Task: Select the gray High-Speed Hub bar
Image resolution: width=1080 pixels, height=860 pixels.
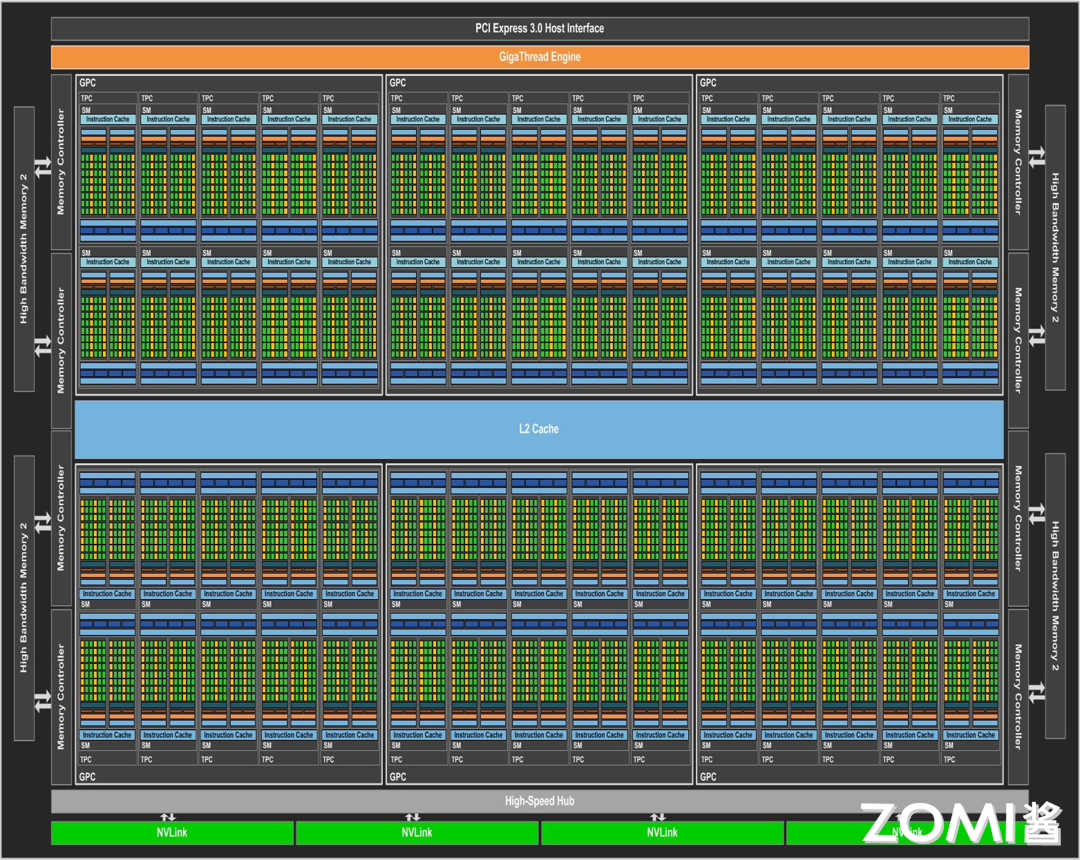Action: pos(539,801)
